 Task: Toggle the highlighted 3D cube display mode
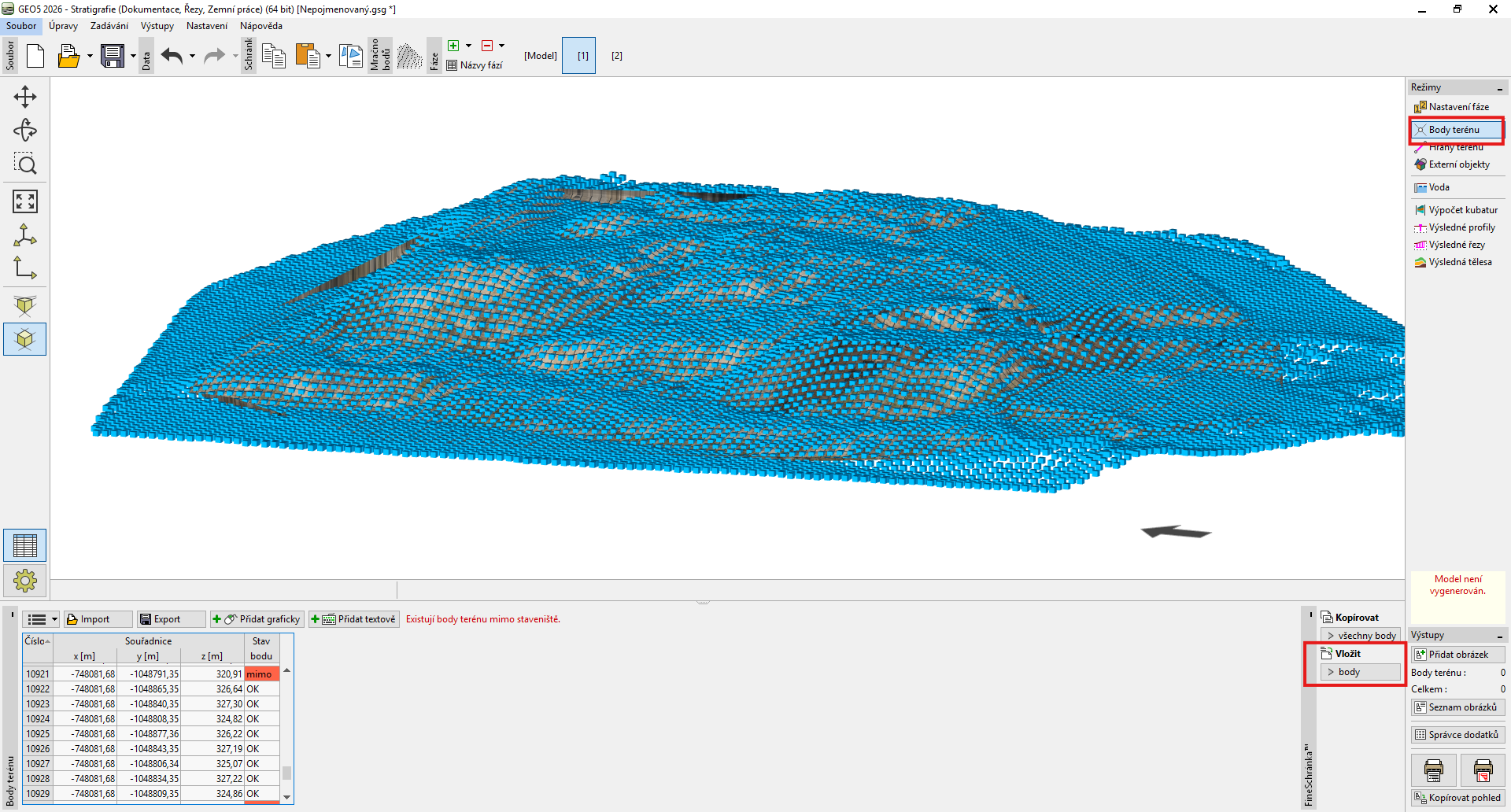coord(25,339)
